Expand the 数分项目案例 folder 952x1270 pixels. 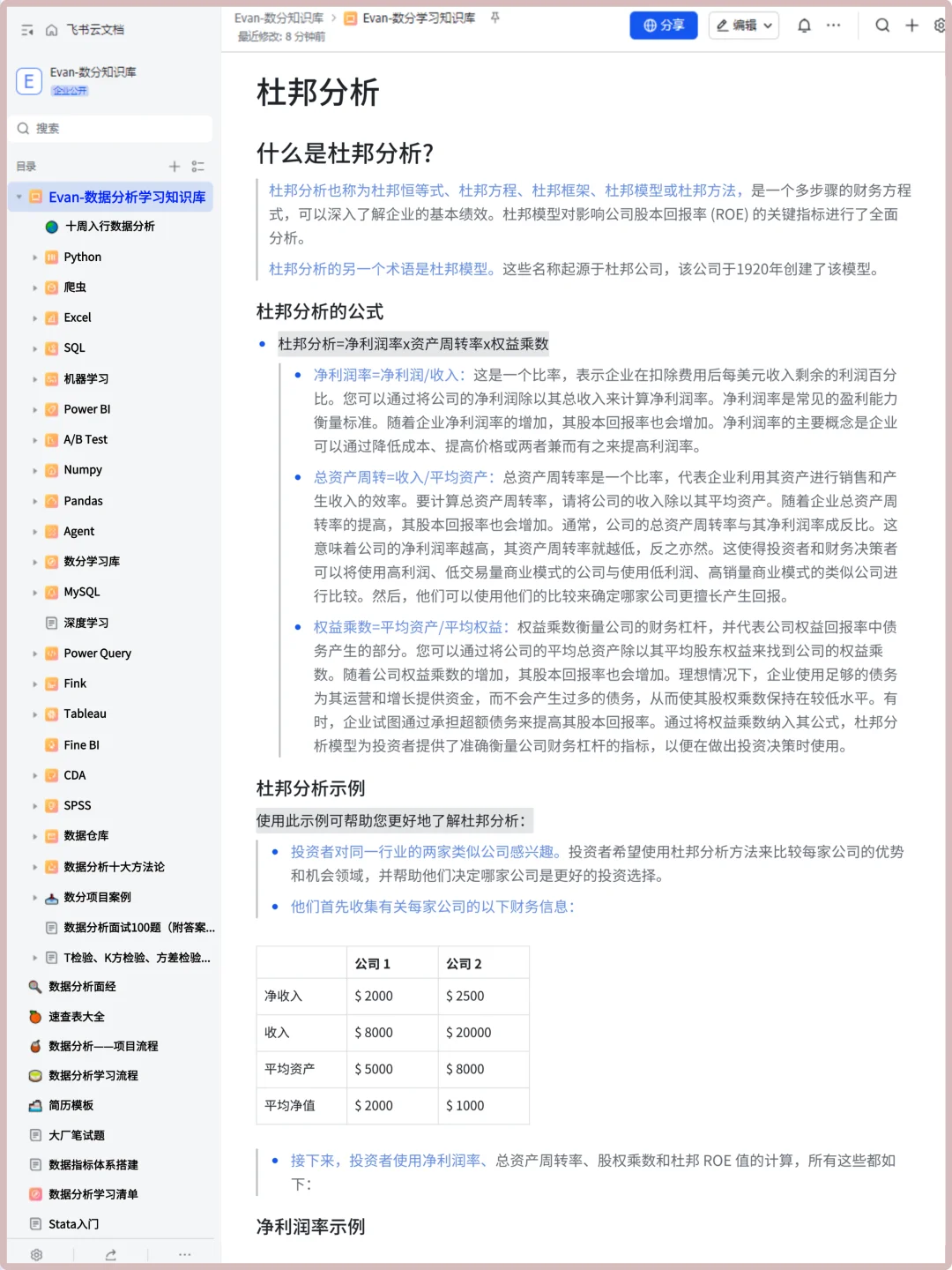(35, 898)
